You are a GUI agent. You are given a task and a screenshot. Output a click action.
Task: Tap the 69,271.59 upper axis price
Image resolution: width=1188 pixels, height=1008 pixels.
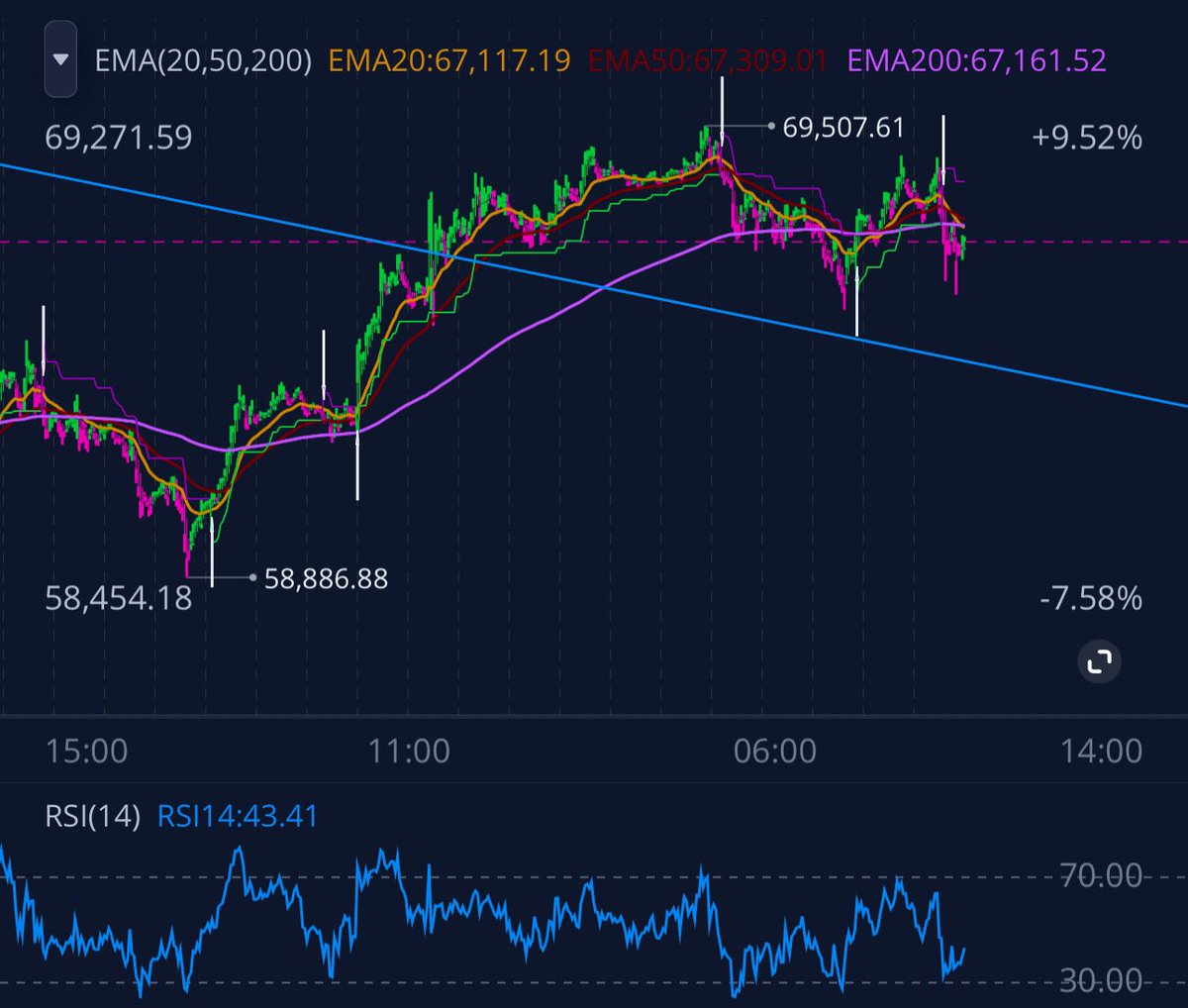[x=119, y=137]
